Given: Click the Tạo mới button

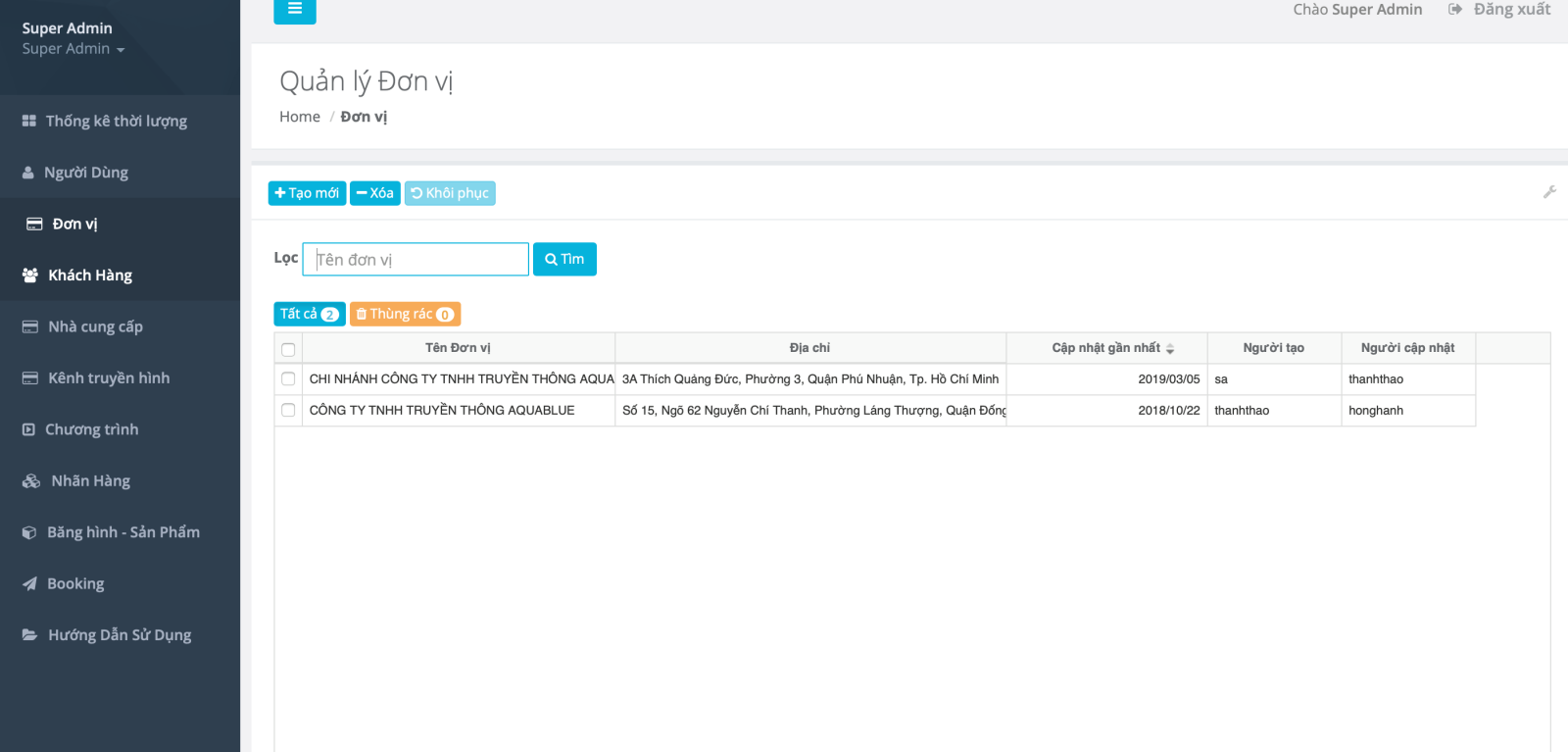Looking at the screenshot, I should pos(307,193).
